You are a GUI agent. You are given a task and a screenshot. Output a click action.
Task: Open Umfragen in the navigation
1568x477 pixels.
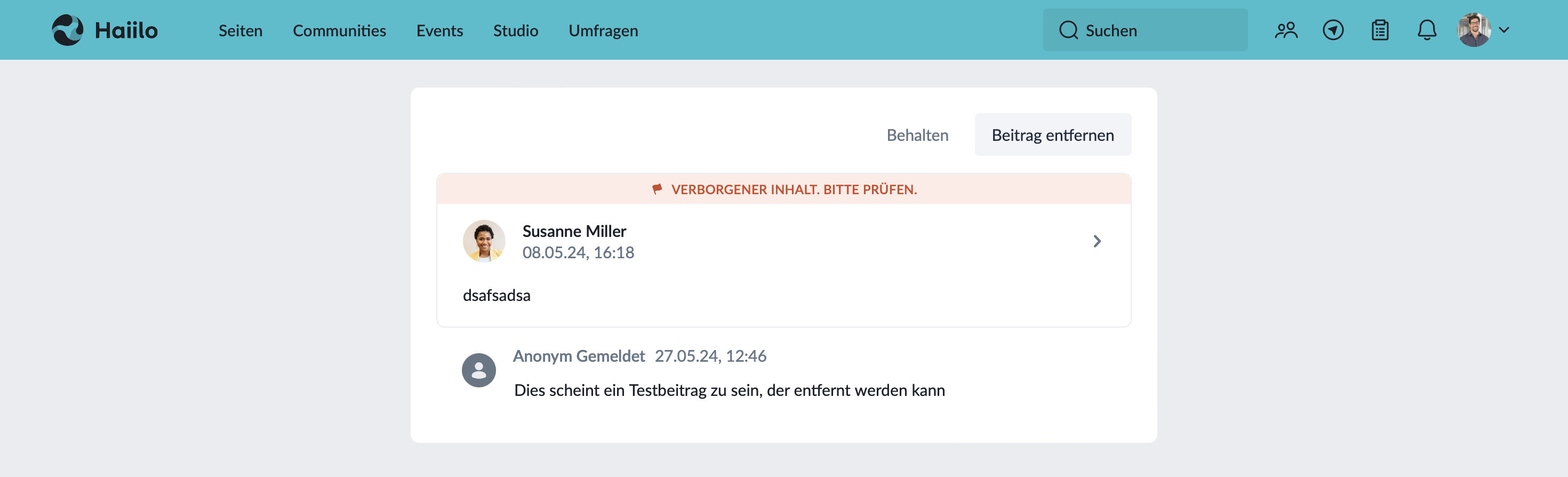(x=603, y=30)
